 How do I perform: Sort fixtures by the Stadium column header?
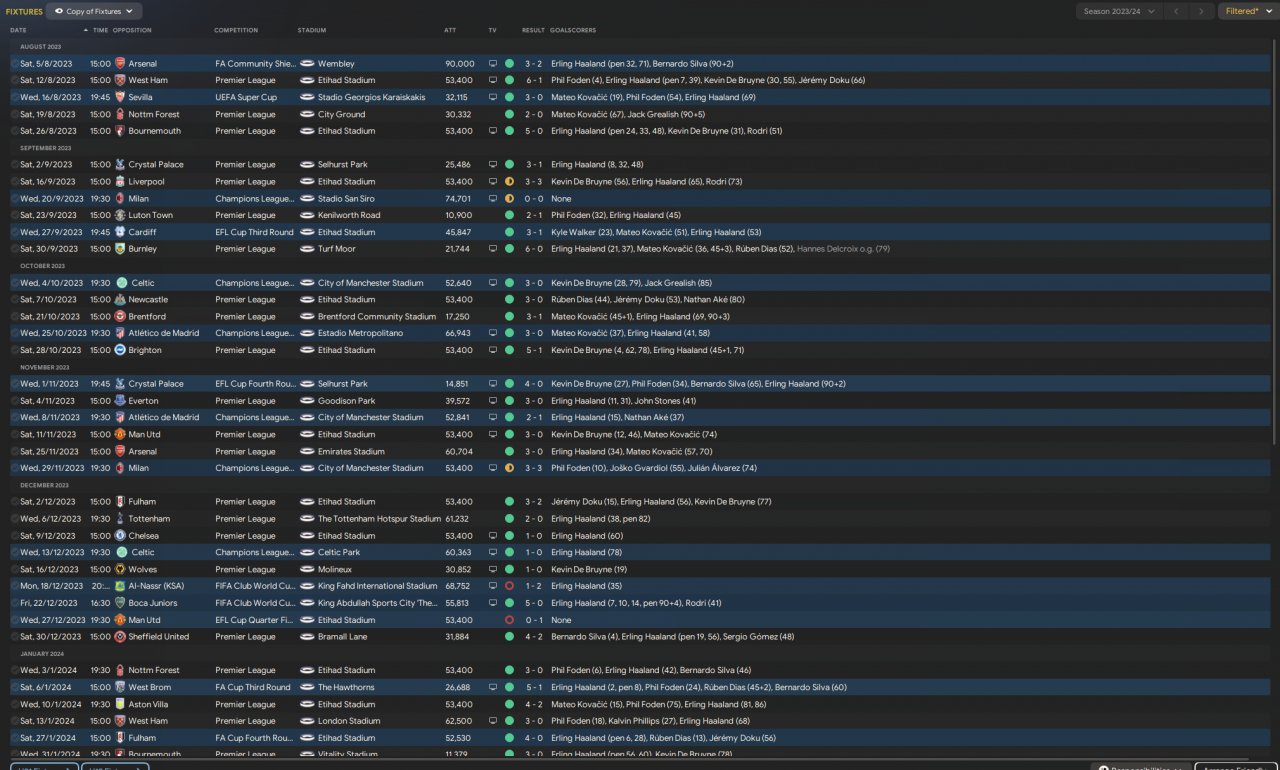312,30
